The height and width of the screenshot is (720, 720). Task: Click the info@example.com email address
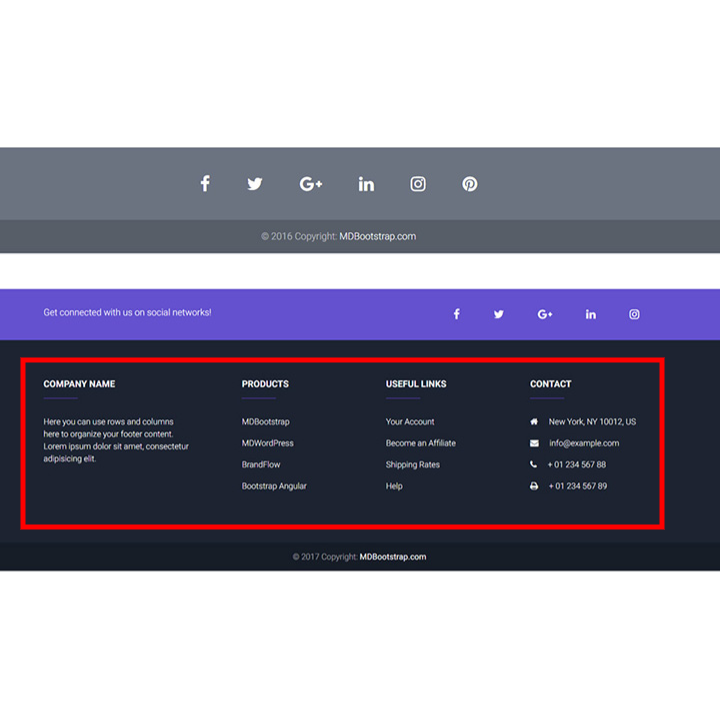584,443
